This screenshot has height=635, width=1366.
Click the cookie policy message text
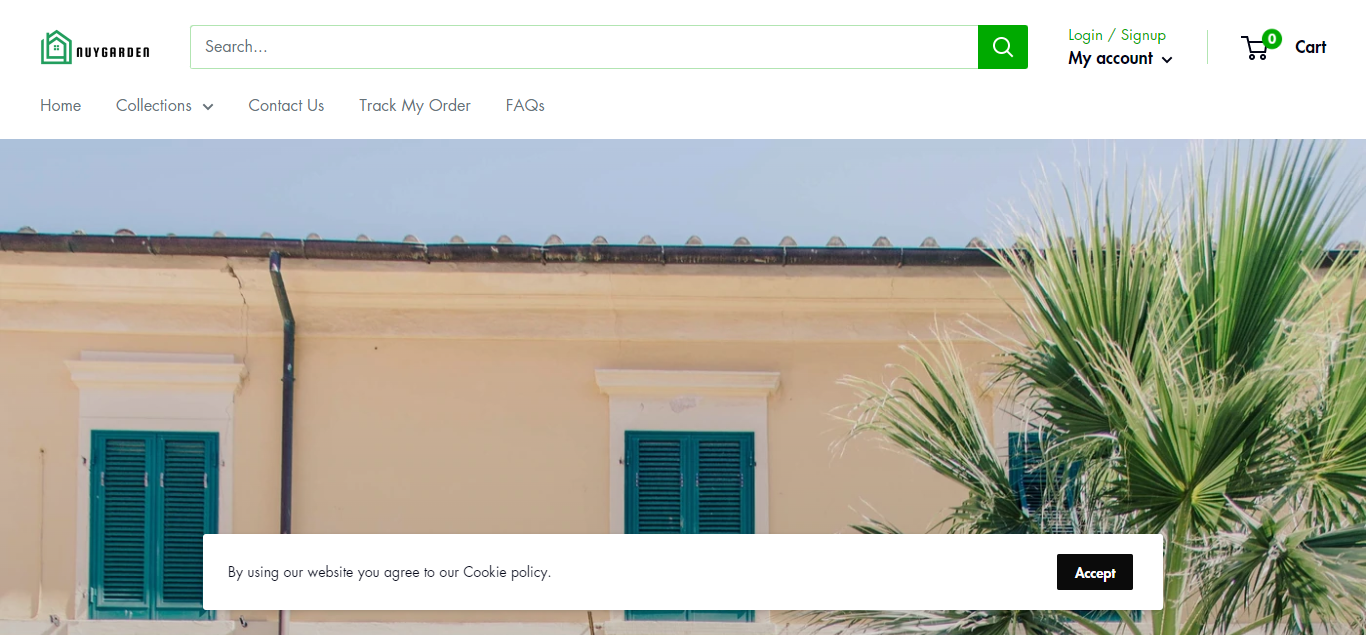click(389, 572)
